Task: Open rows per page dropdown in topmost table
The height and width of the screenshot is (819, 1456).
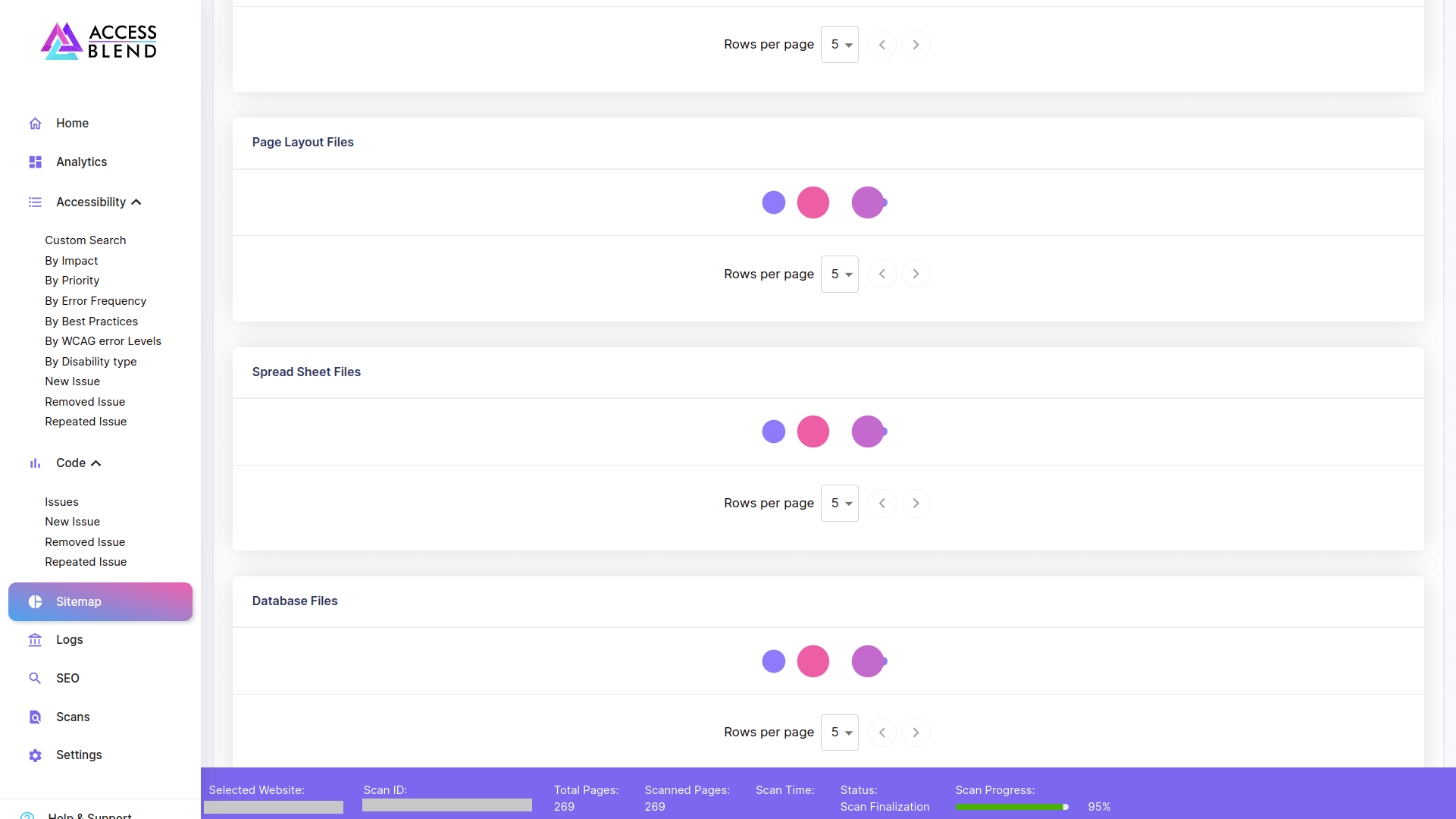Action: point(840,45)
